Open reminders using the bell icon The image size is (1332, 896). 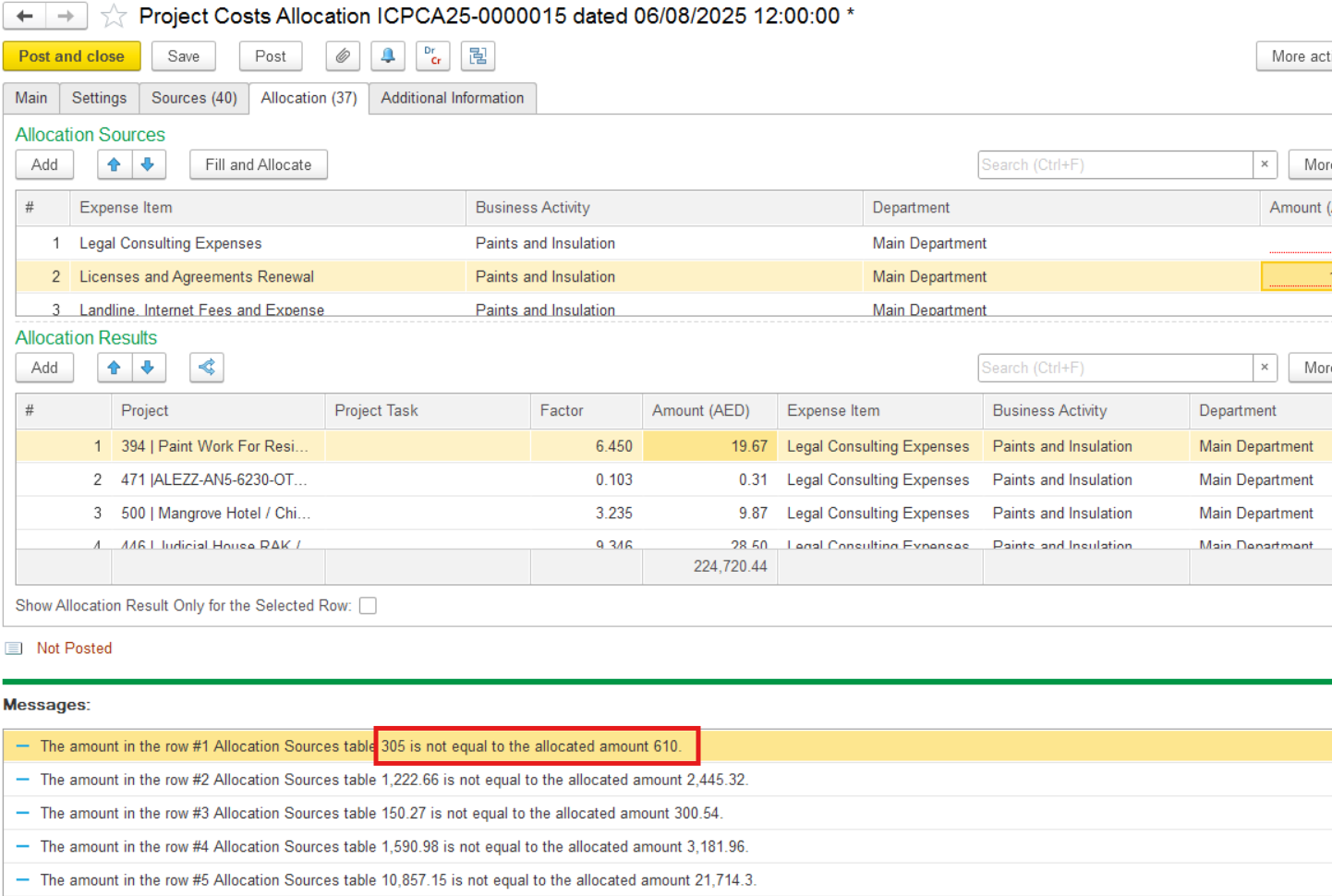tap(388, 56)
